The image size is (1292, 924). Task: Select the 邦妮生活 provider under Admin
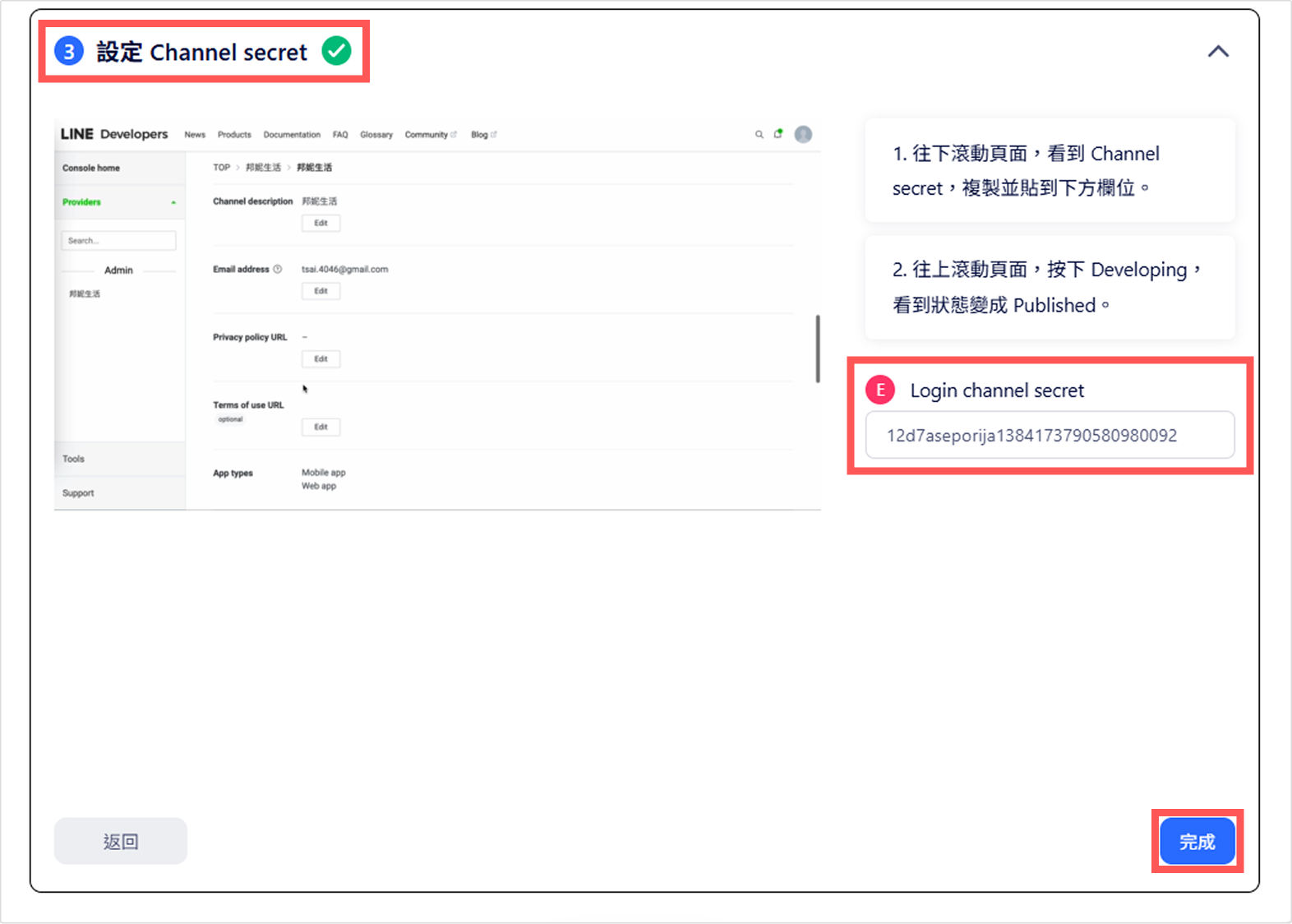[x=85, y=293]
